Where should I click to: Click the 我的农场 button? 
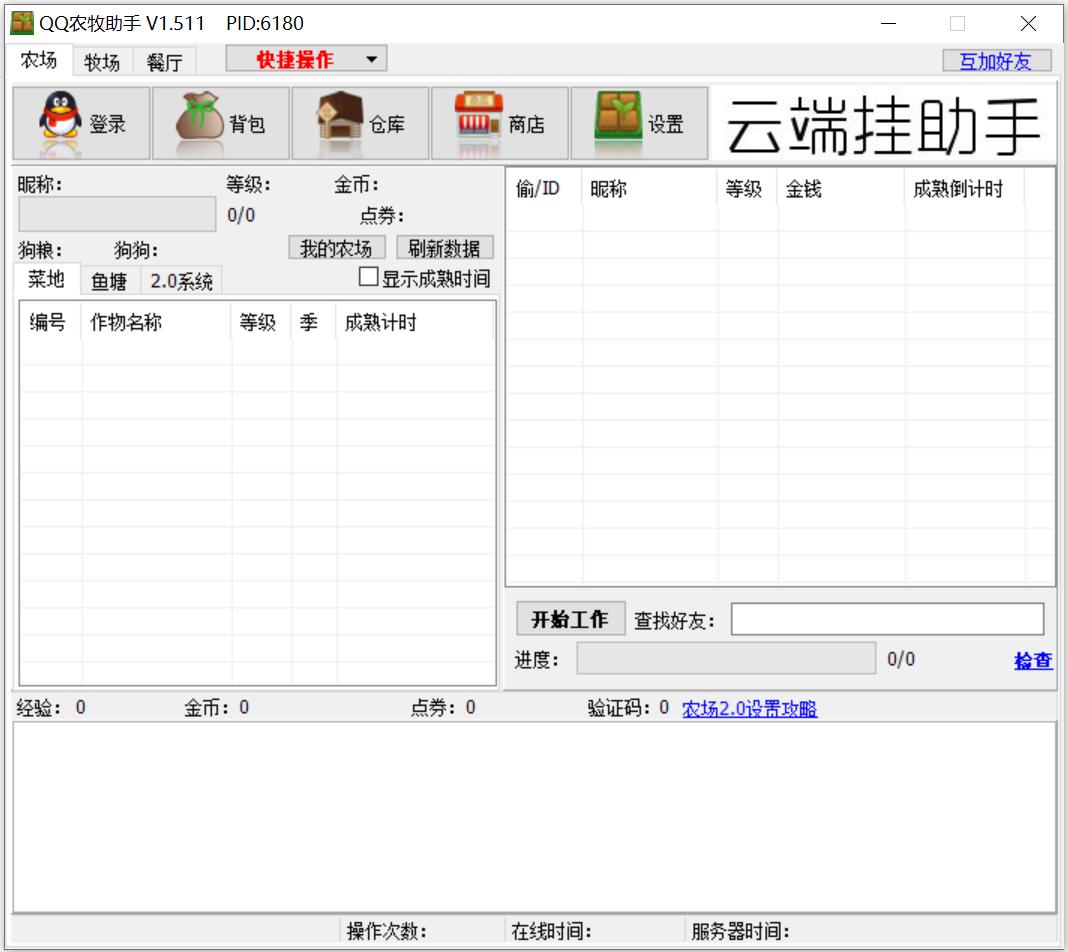pyautogui.click(x=336, y=248)
